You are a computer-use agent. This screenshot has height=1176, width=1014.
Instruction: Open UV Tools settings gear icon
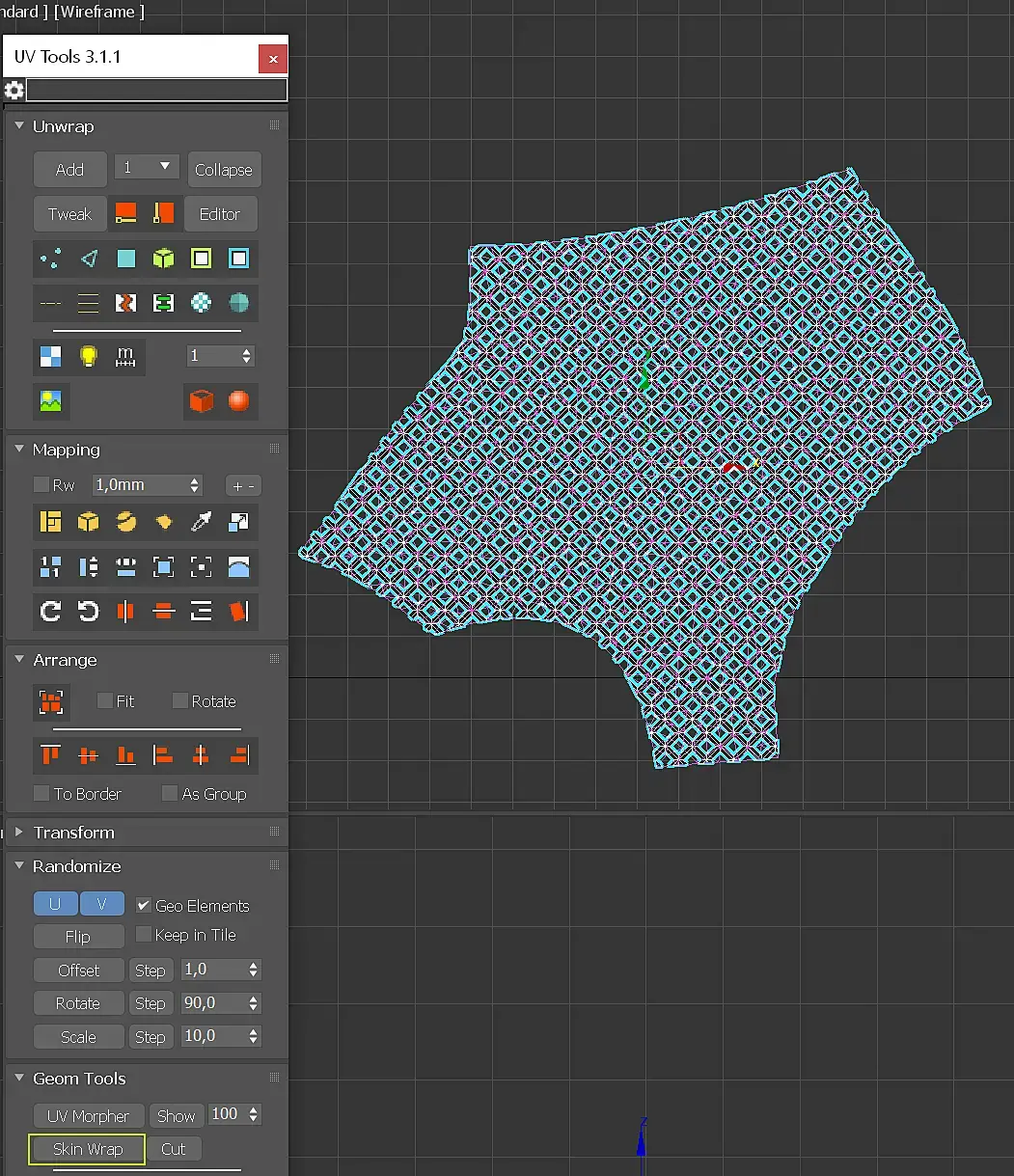[x=14, y=91]
